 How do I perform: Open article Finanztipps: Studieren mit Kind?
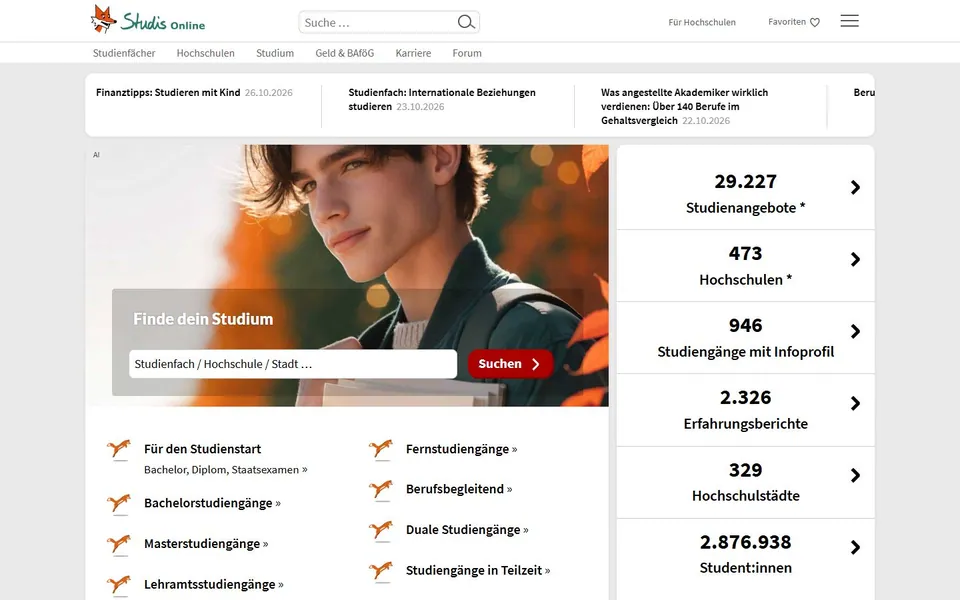[168, 92]
